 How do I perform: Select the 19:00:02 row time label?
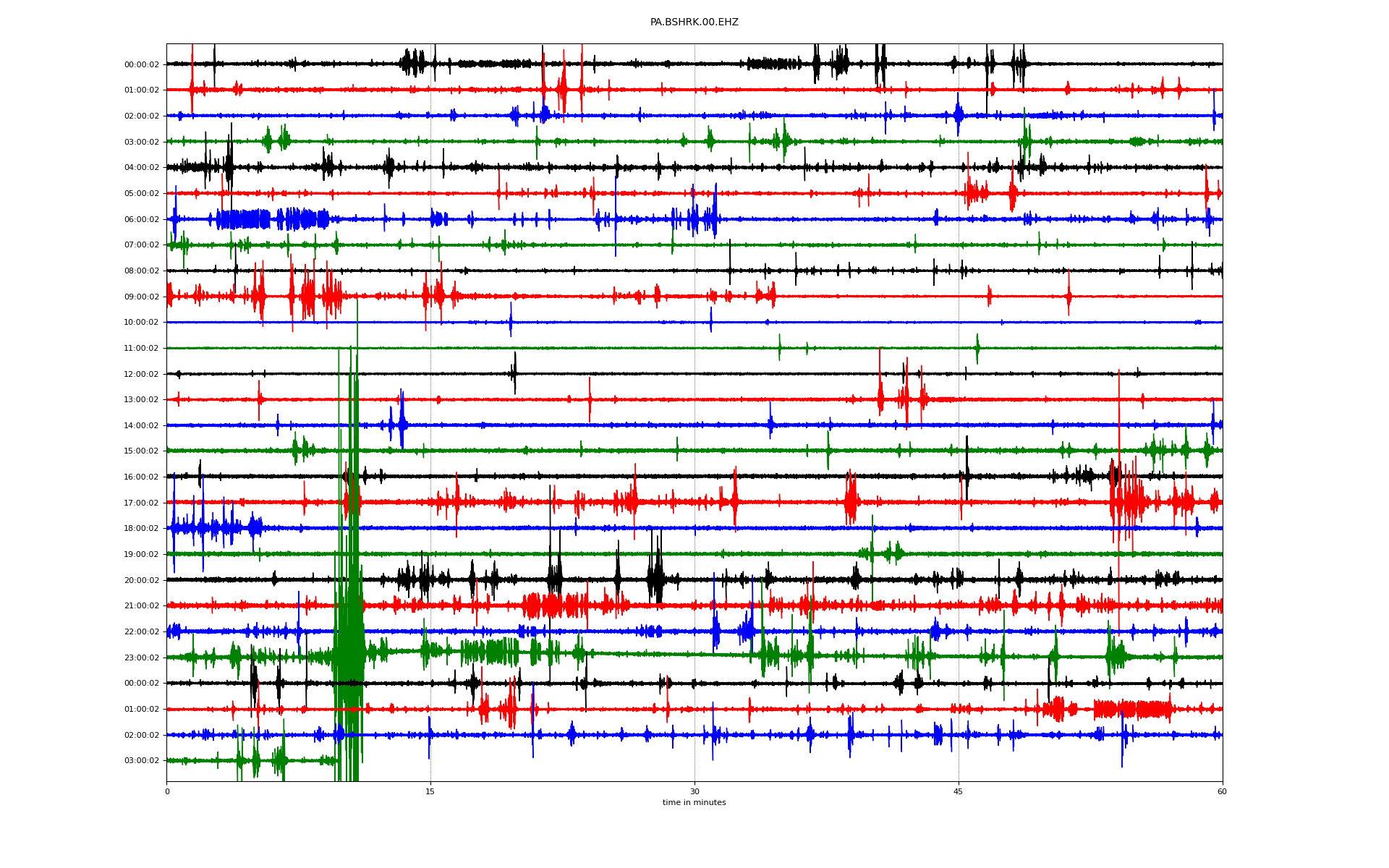point(141,554)
